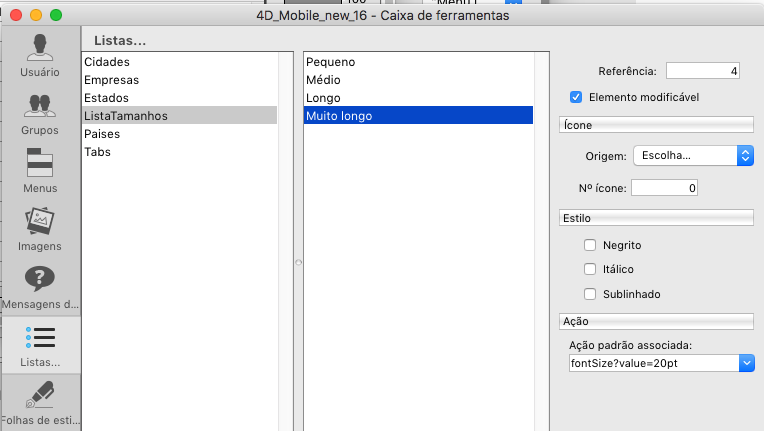Choose the Pequeno list item

(331, 62)
